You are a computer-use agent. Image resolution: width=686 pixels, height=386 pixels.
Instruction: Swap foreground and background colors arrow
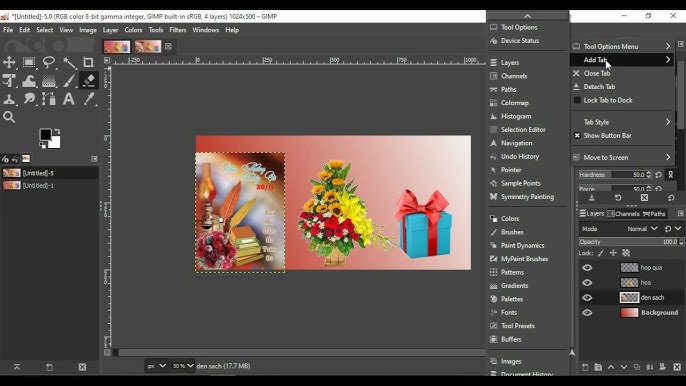click(x=57, y=131)
